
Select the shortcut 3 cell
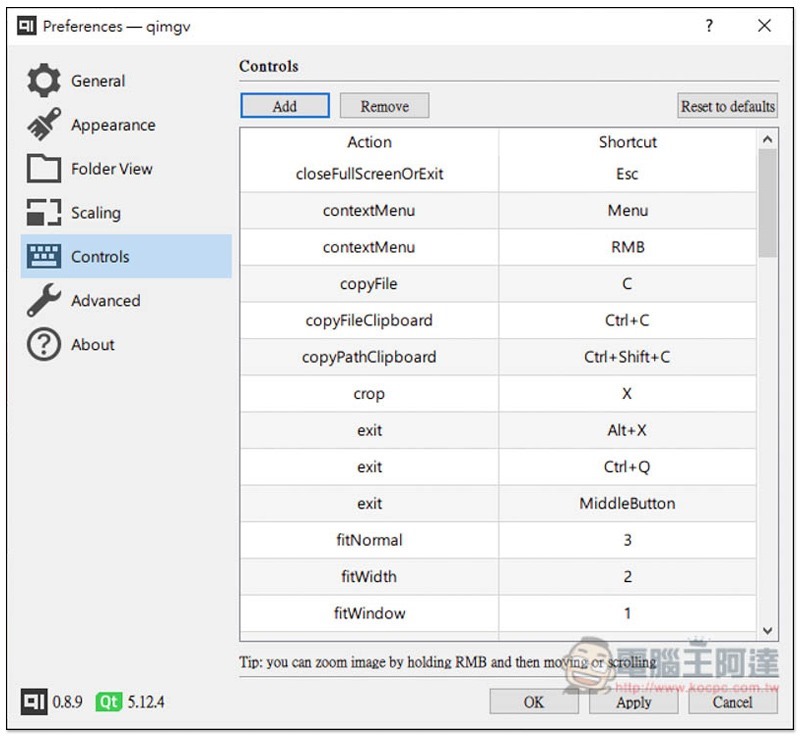pyautogui.click(x=628, y=540)
